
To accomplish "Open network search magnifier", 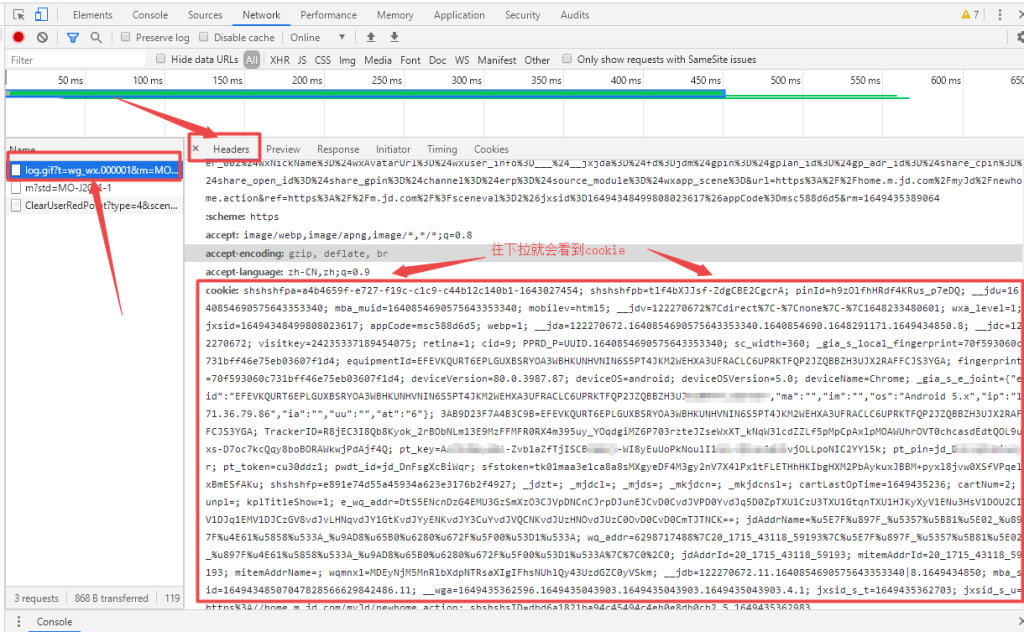I will pyautogui.click(x=96, y=37).
